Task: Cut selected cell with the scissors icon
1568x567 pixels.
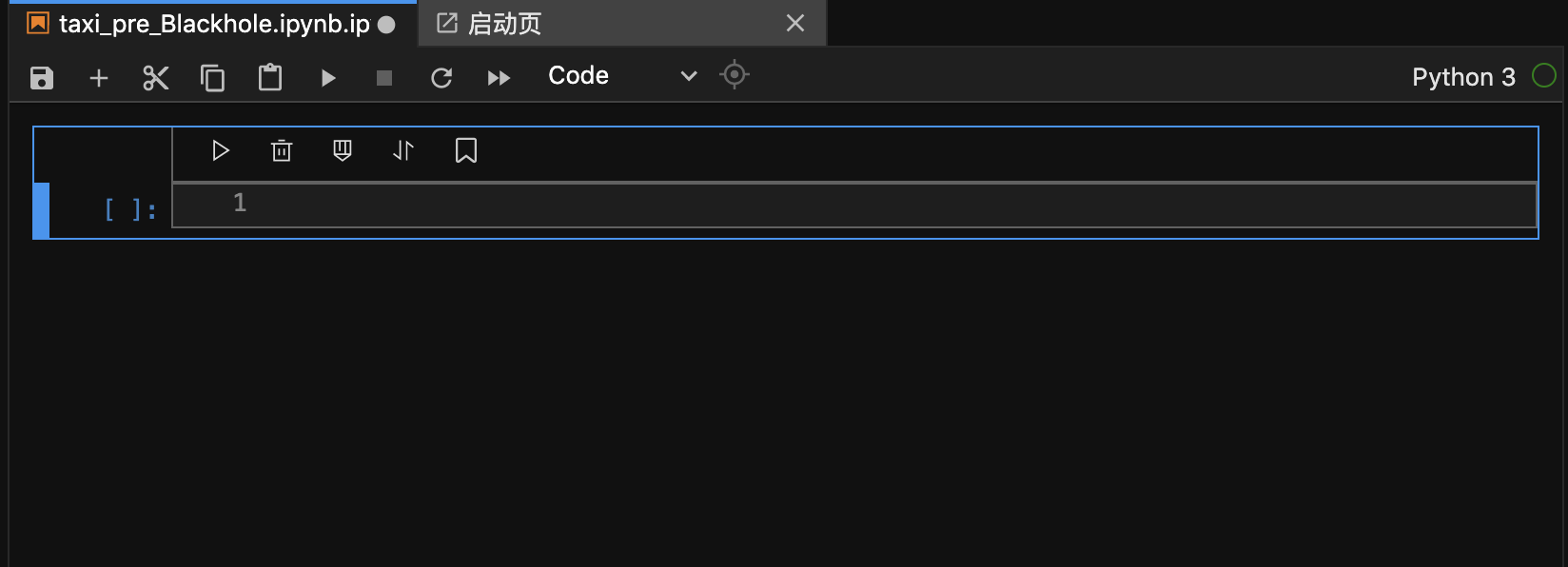Action: 156,78
